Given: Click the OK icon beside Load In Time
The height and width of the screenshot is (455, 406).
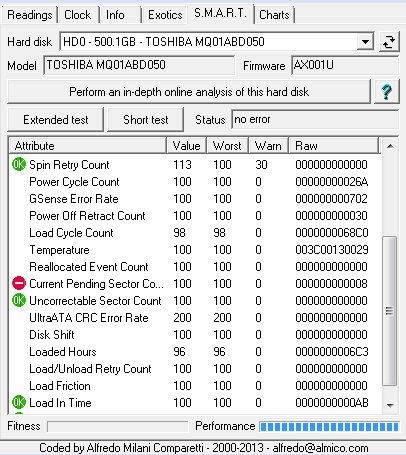Looking at the screenshot, I should pos(19,402).
